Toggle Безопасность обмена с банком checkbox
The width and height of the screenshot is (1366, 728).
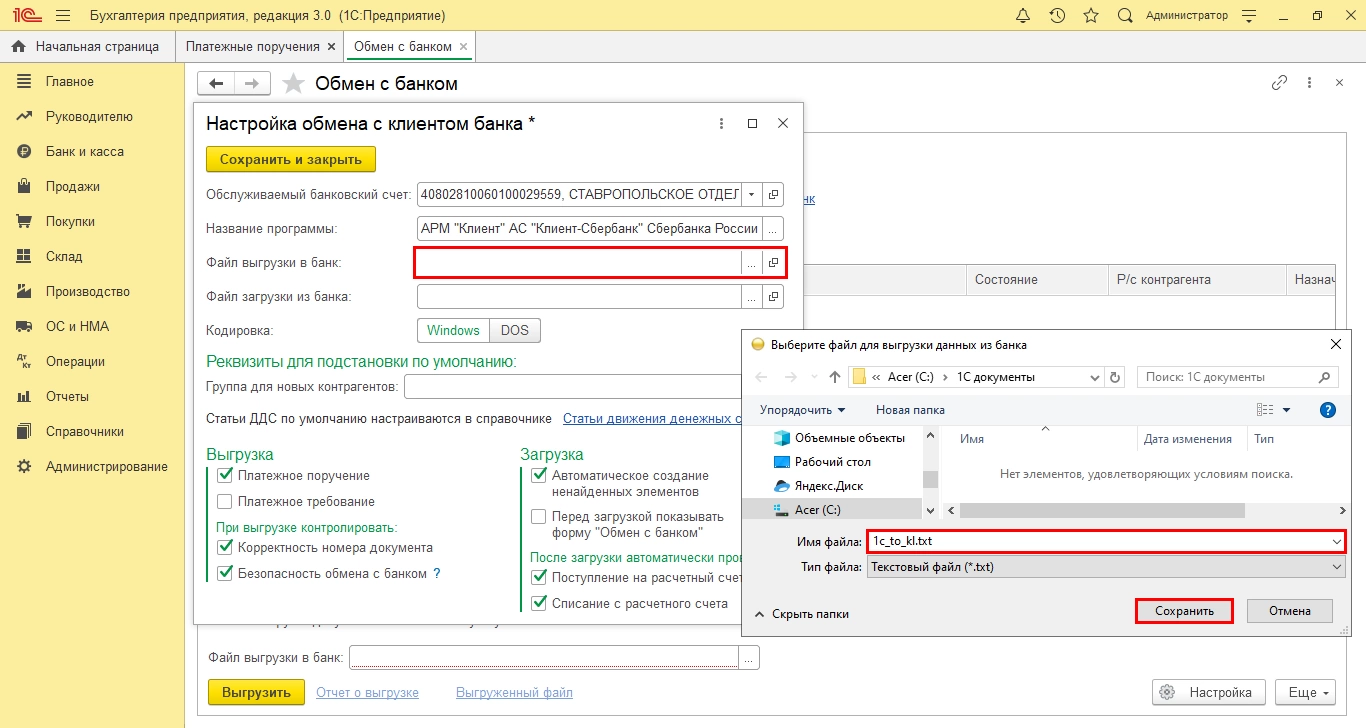point(225,574)
